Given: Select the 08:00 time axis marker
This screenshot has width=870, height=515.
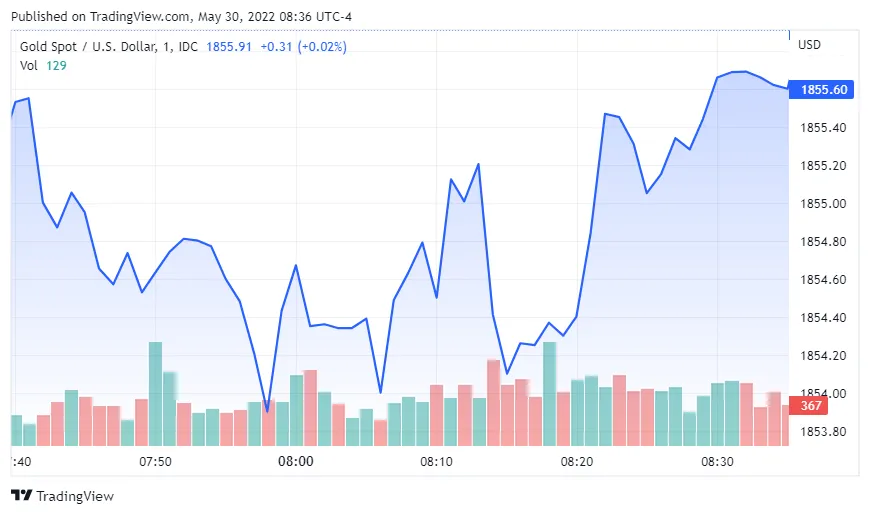Looking at the screenshot, I should tap(296, 461).
